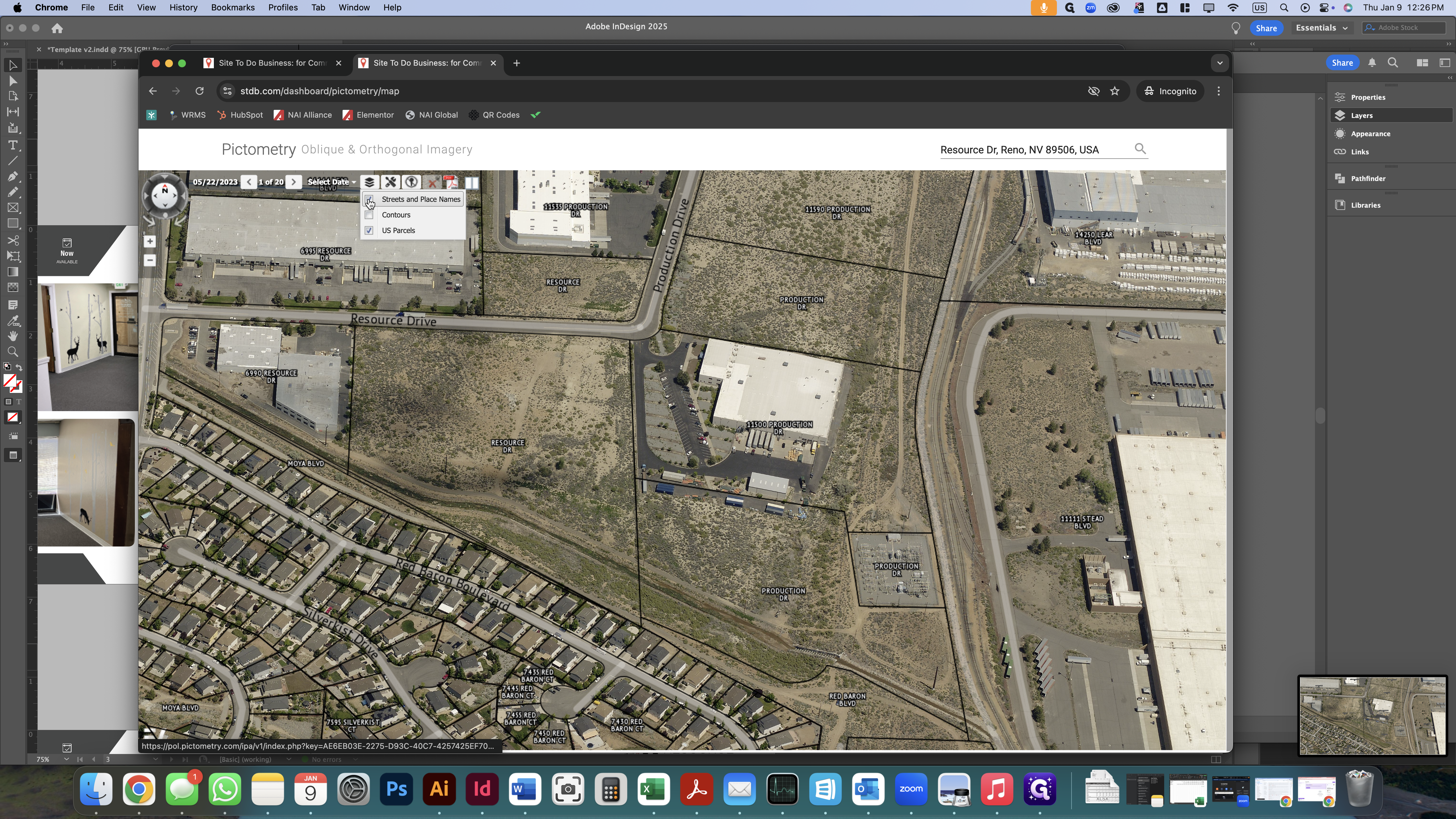This screenshot has width=1456, height=819.
Task: Open the Profiles menu in menu bar
Action: coord(283,7)
